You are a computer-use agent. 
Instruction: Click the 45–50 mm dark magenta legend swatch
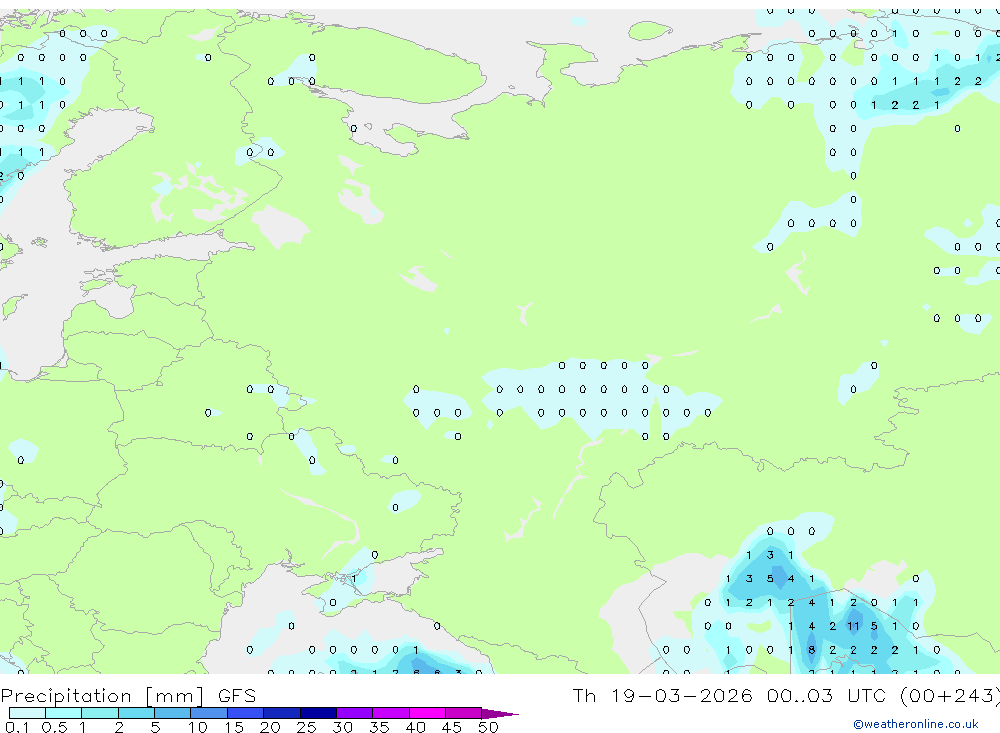point(464,713)
